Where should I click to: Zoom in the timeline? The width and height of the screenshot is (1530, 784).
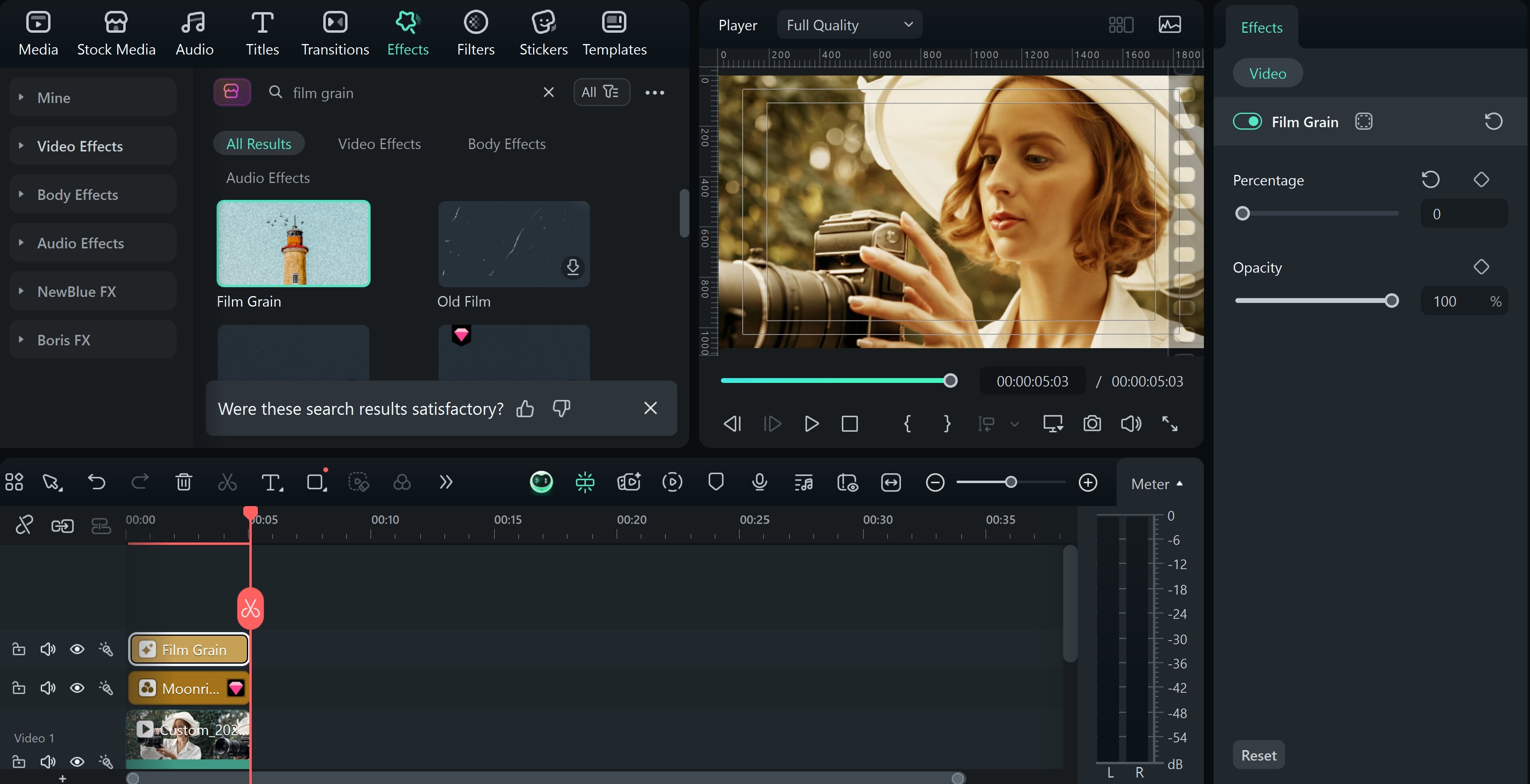(x=1087, y=483)
